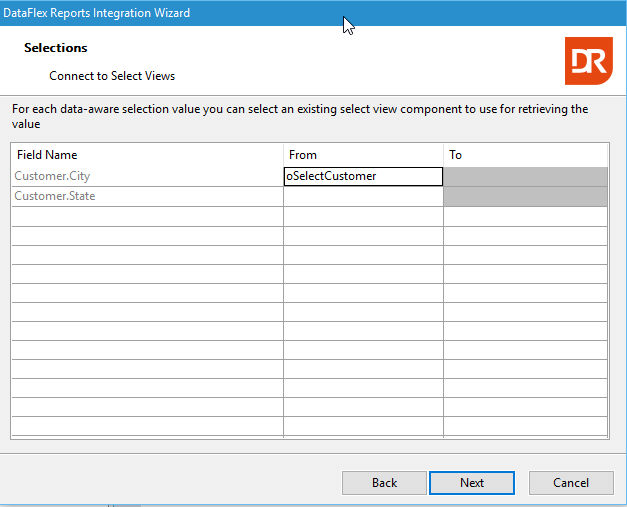This screenshot has width=627, height=507.
Task: Click the To column header
Action: coord(525,155)
